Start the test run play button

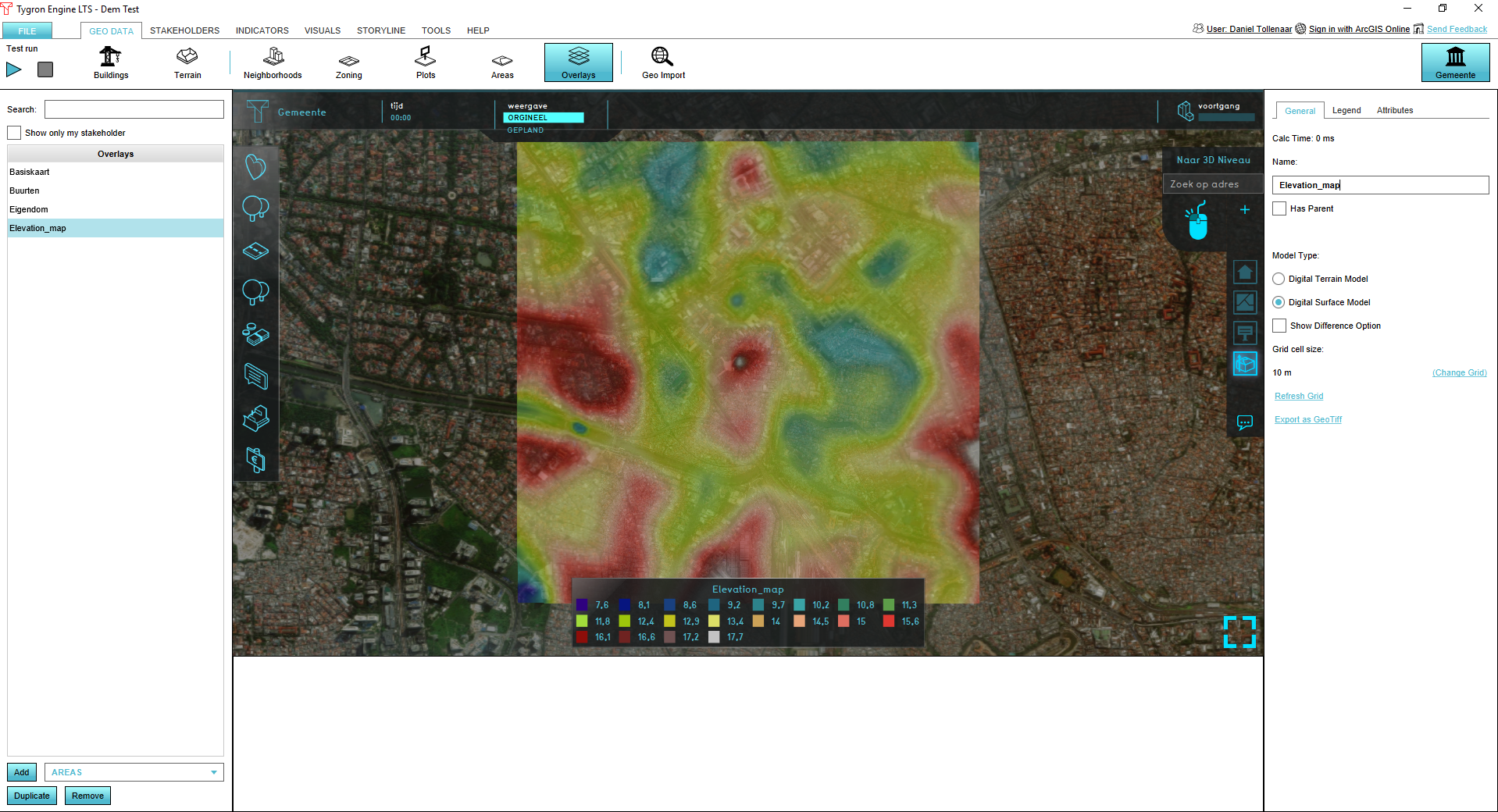click(14, 69)
